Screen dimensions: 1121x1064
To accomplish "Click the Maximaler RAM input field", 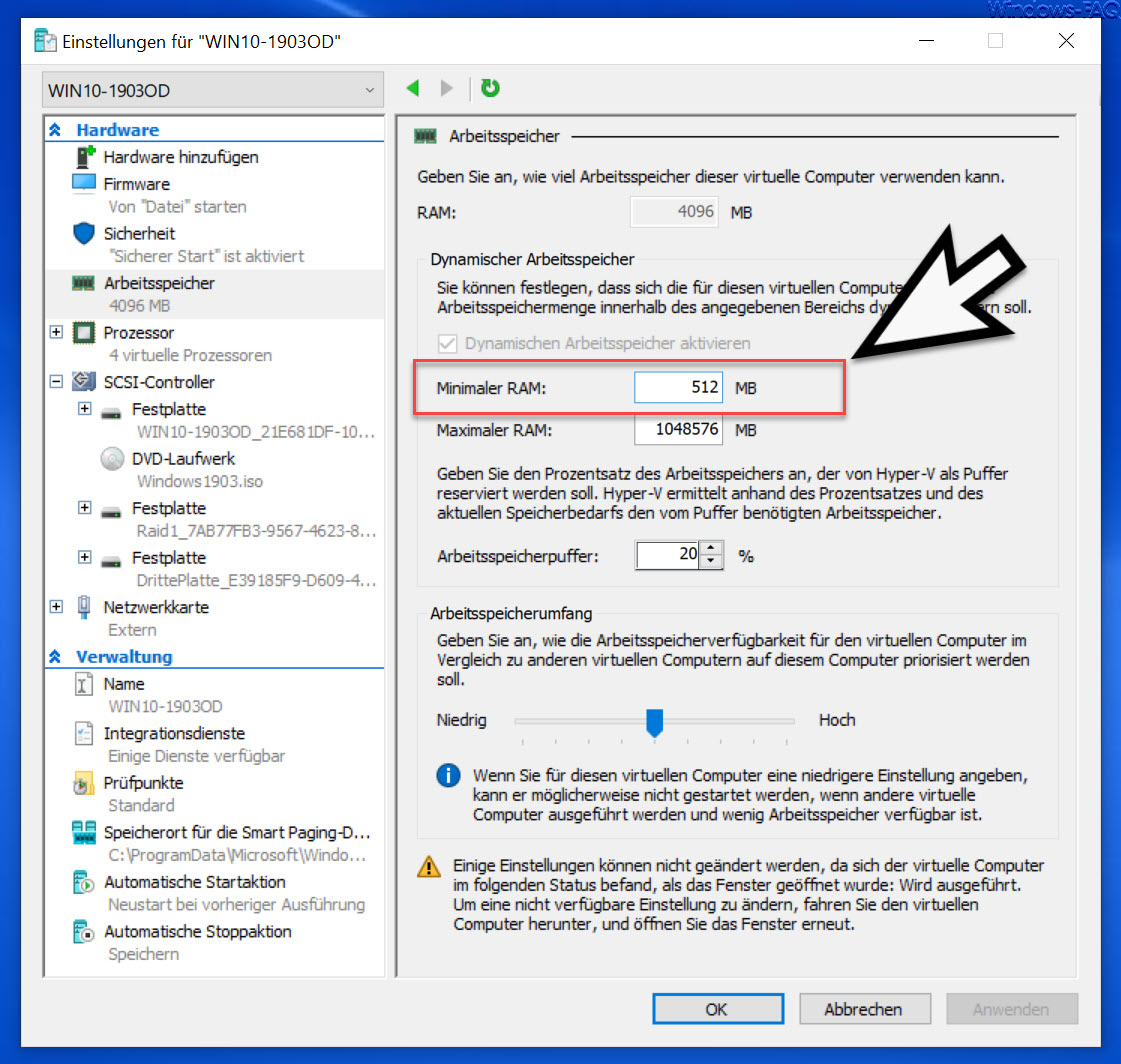I will 678,429.
